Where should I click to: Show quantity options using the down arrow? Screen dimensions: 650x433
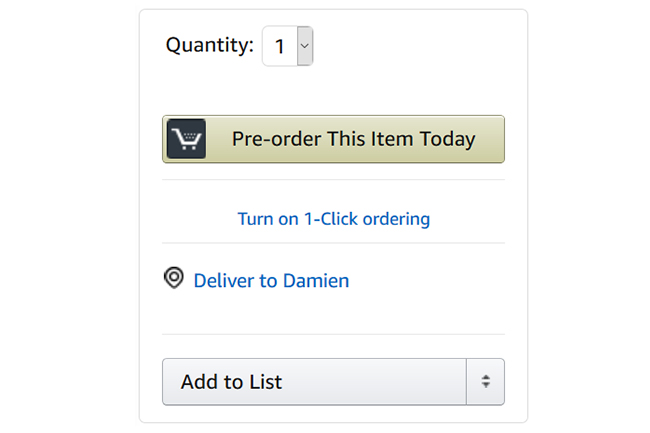[x=304, y=46]
